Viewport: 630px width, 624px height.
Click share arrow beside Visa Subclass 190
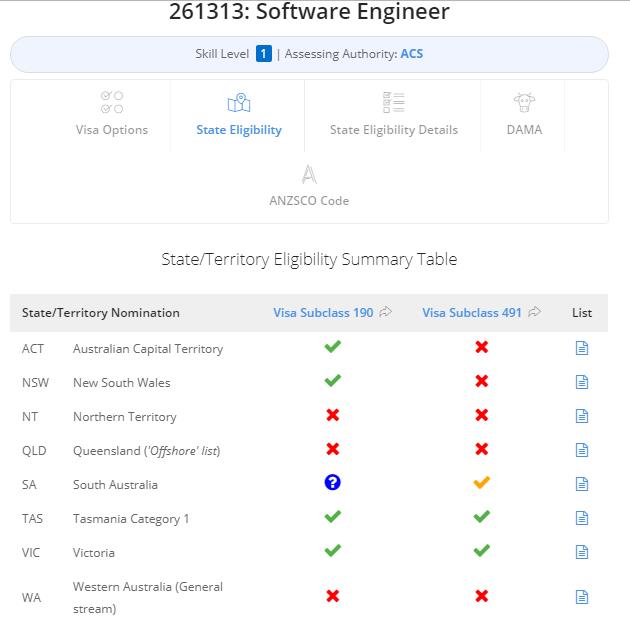click(385, 312)
